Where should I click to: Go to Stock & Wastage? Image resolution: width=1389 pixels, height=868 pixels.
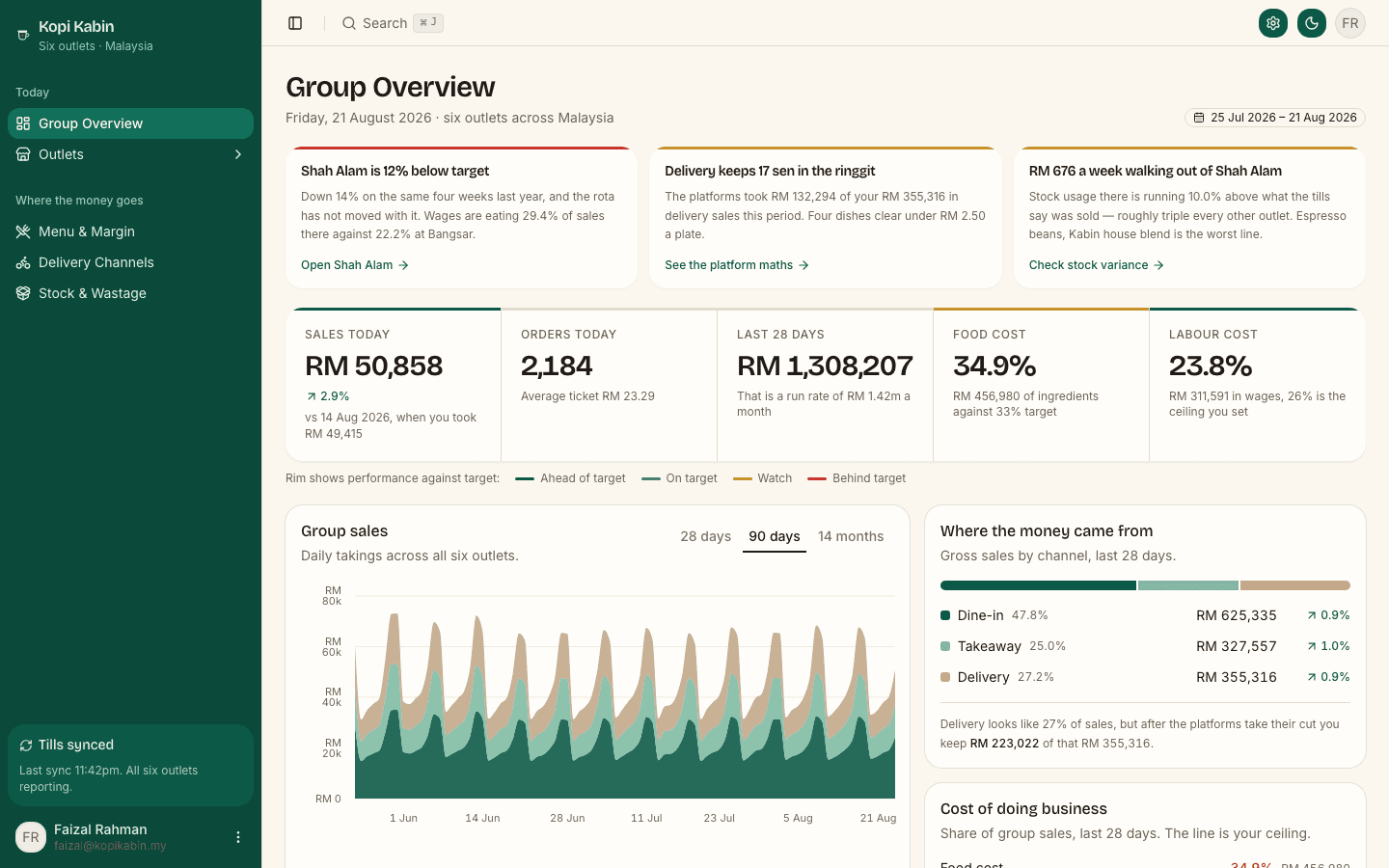pyautogui.click(x=130, y=293)
